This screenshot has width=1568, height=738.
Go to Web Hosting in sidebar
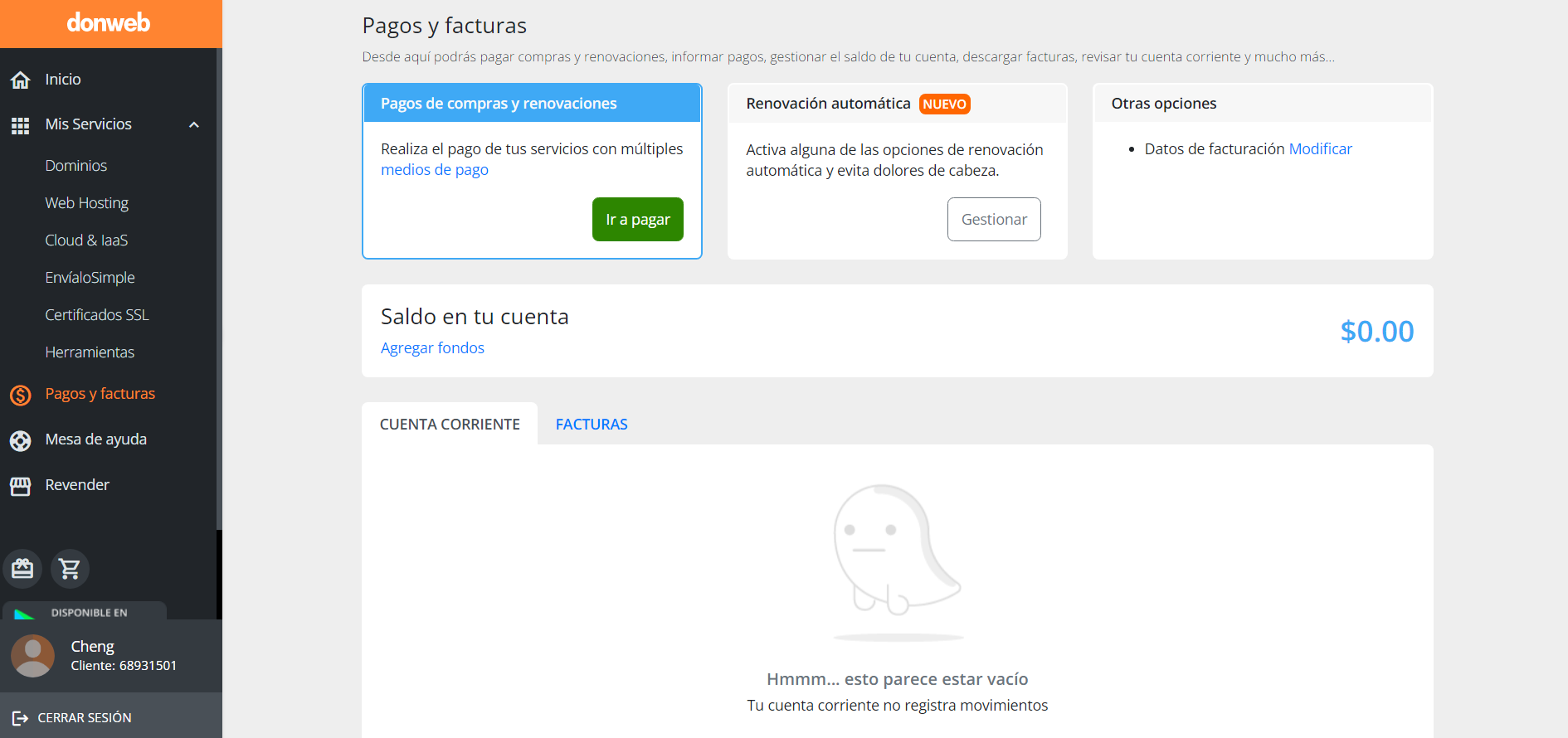coord(87,203)
